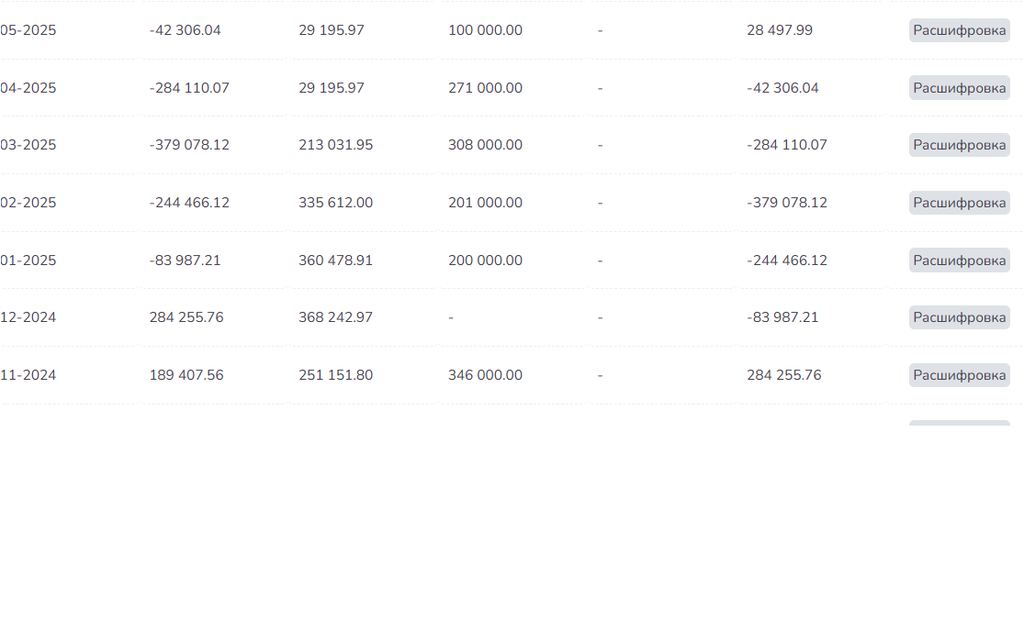Screen dimensions: 1024x643
Task: Click the 346 000.00 value
Action: (x=485, y=375)
